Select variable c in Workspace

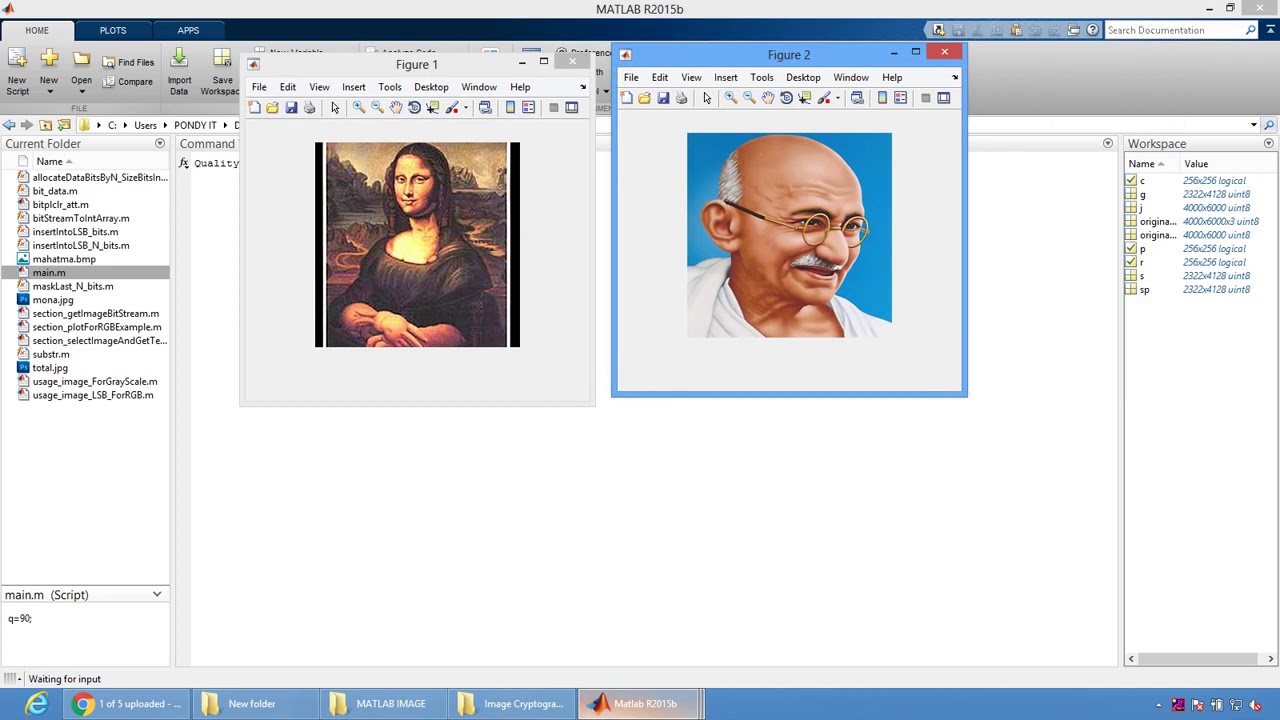[1142, 181]
